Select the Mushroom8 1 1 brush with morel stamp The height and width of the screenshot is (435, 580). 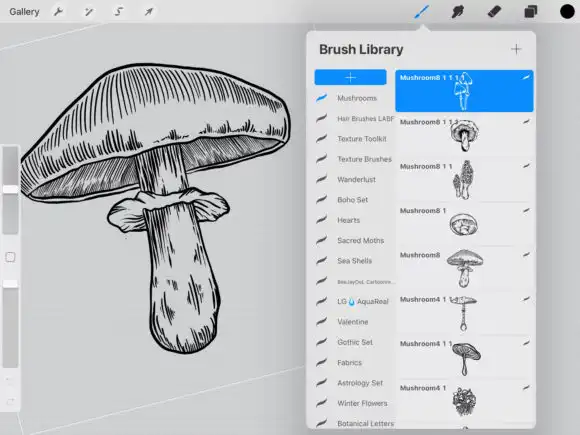[x=464, y=180]
